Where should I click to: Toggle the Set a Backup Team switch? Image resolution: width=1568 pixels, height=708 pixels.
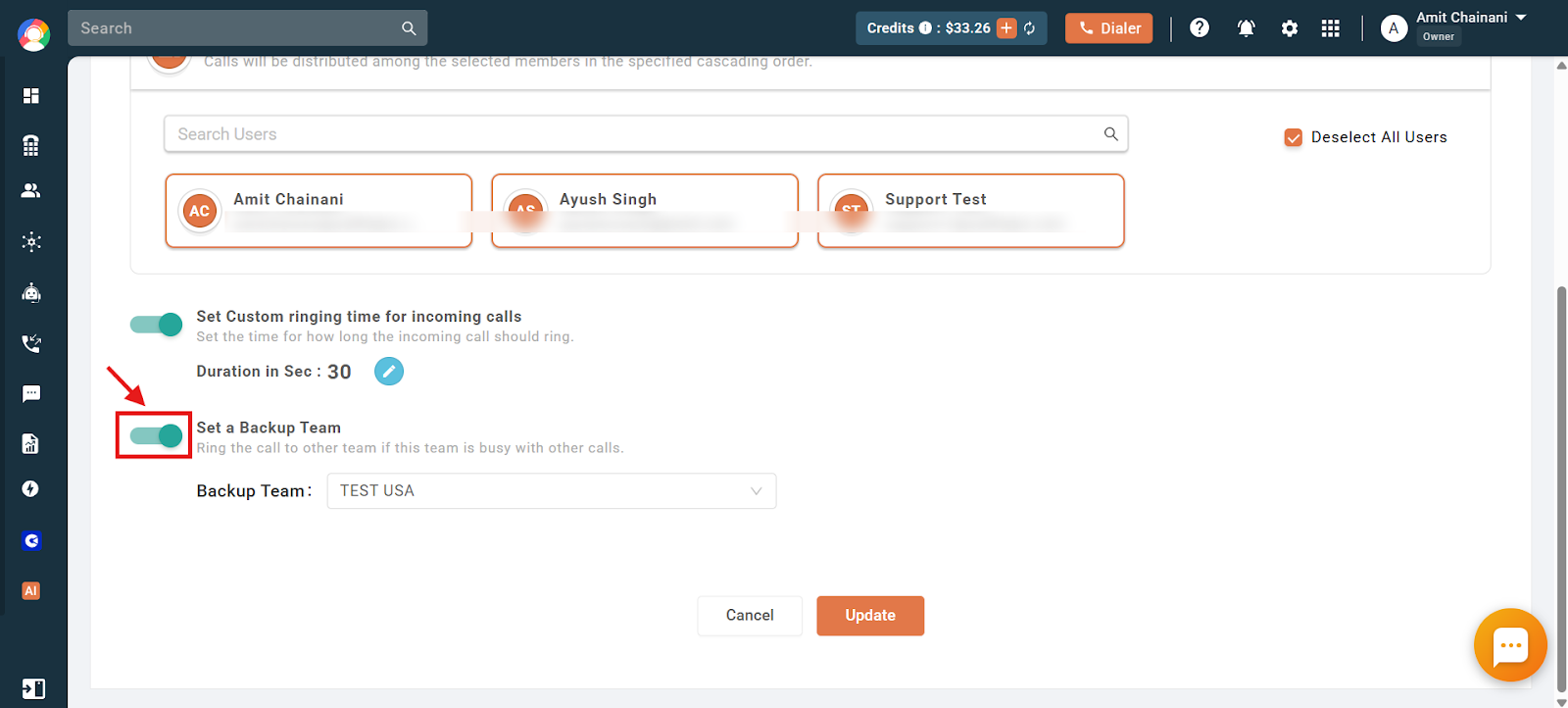pos(156,435)
